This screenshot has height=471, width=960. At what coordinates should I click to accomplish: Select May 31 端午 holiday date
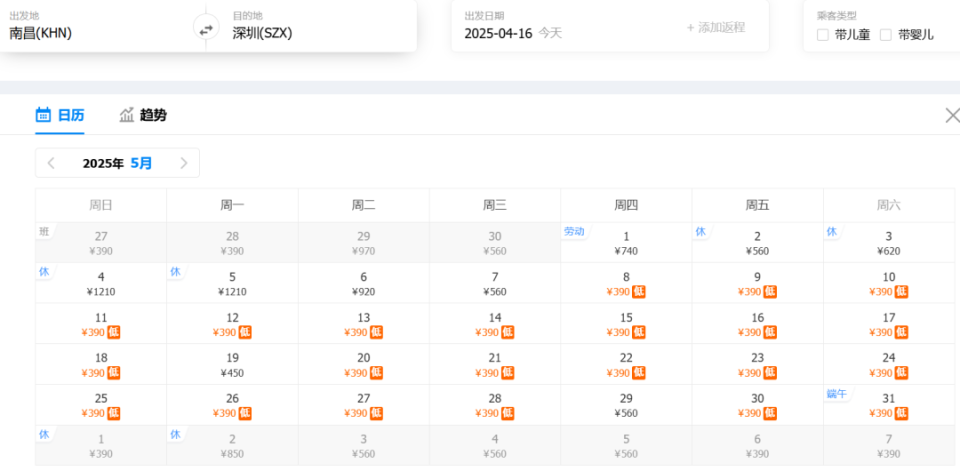(x=888, y=405)
